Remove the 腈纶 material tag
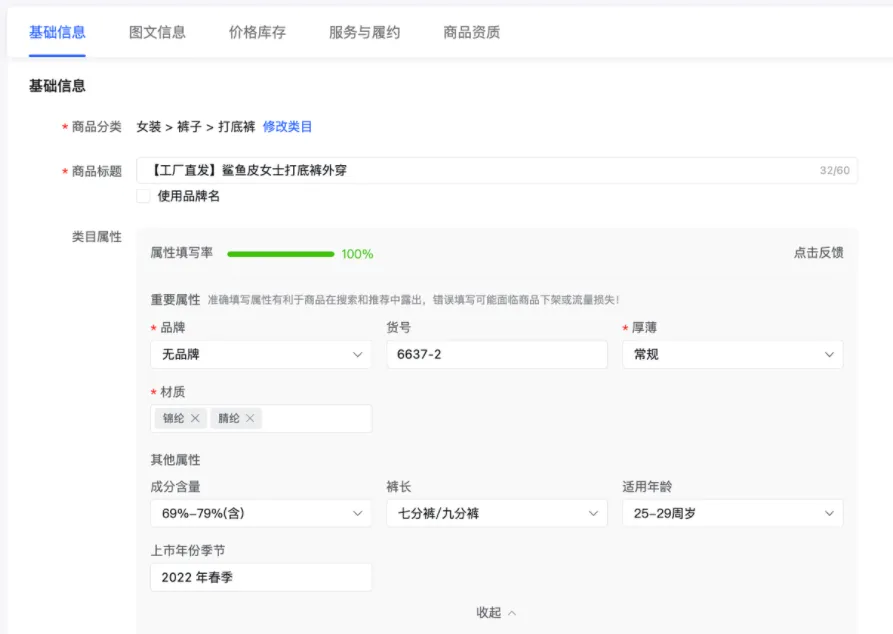This screenshot has height=634, width=893. click(250, 418)
